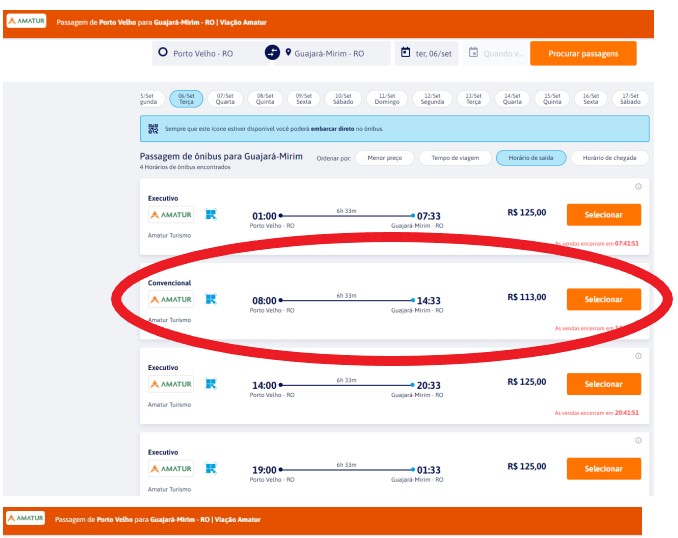Click the swap origin and destination icon

tap(272, 53)
